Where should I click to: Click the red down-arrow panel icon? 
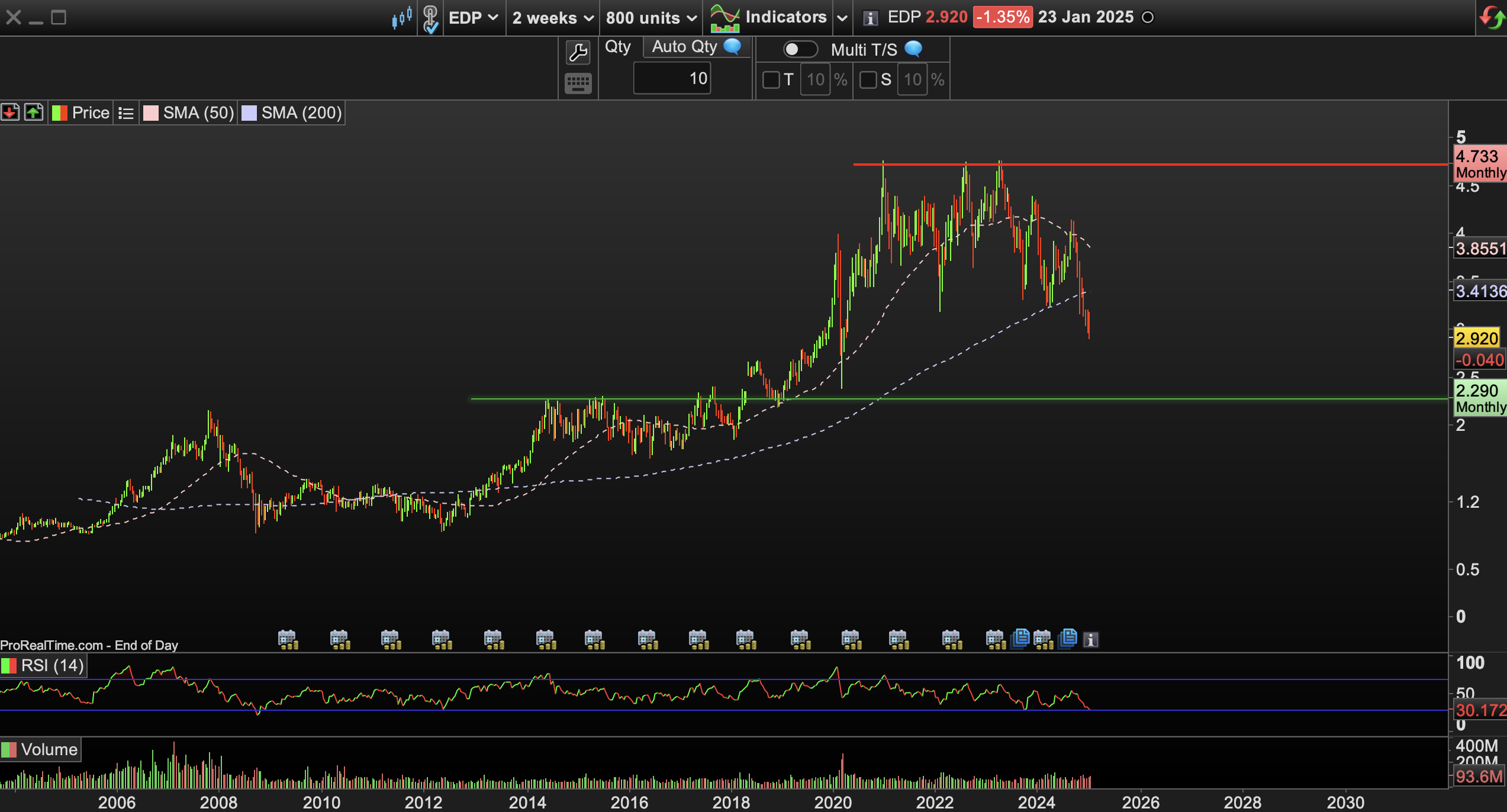10,112
